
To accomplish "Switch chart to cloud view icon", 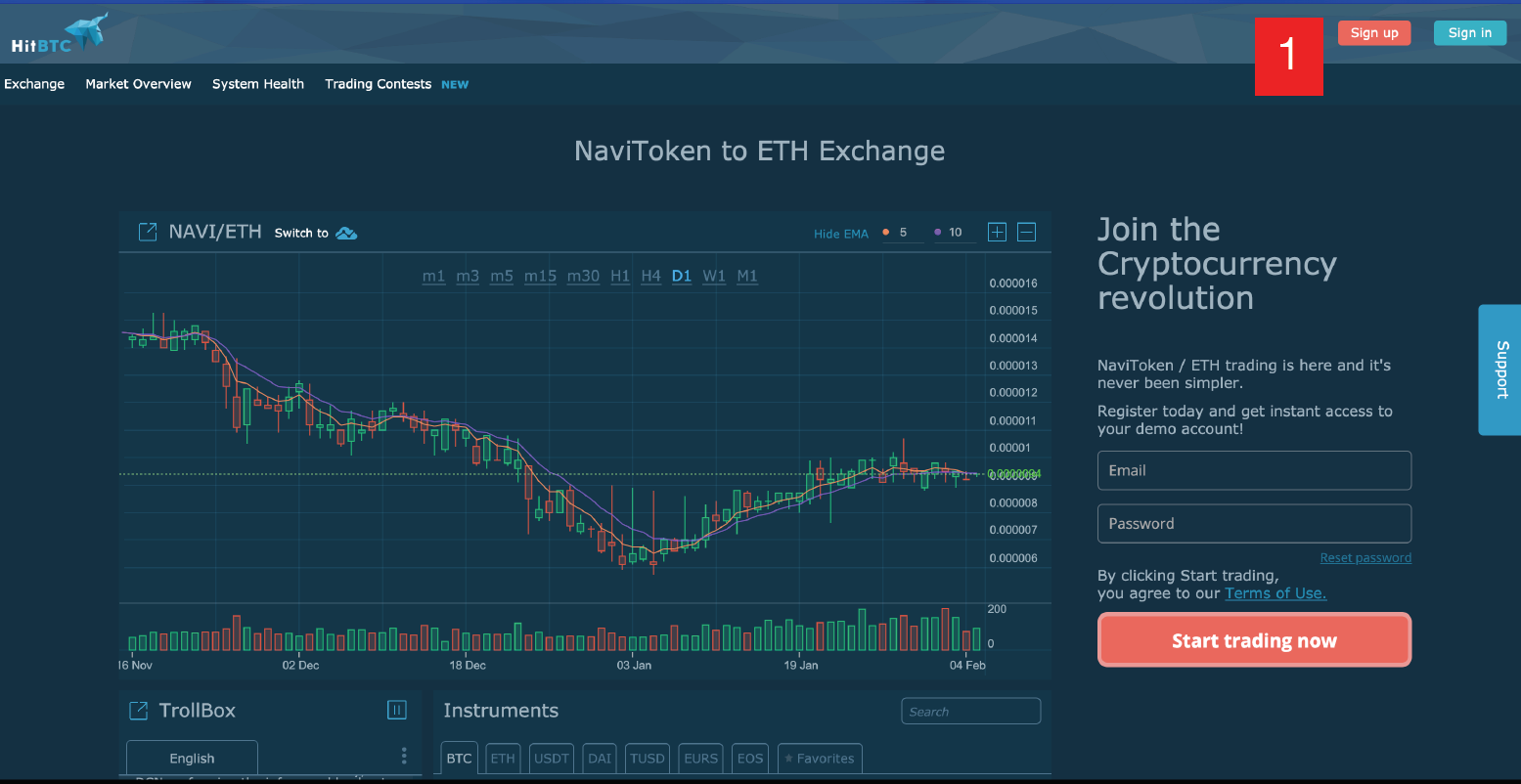I will click(346, 233).
